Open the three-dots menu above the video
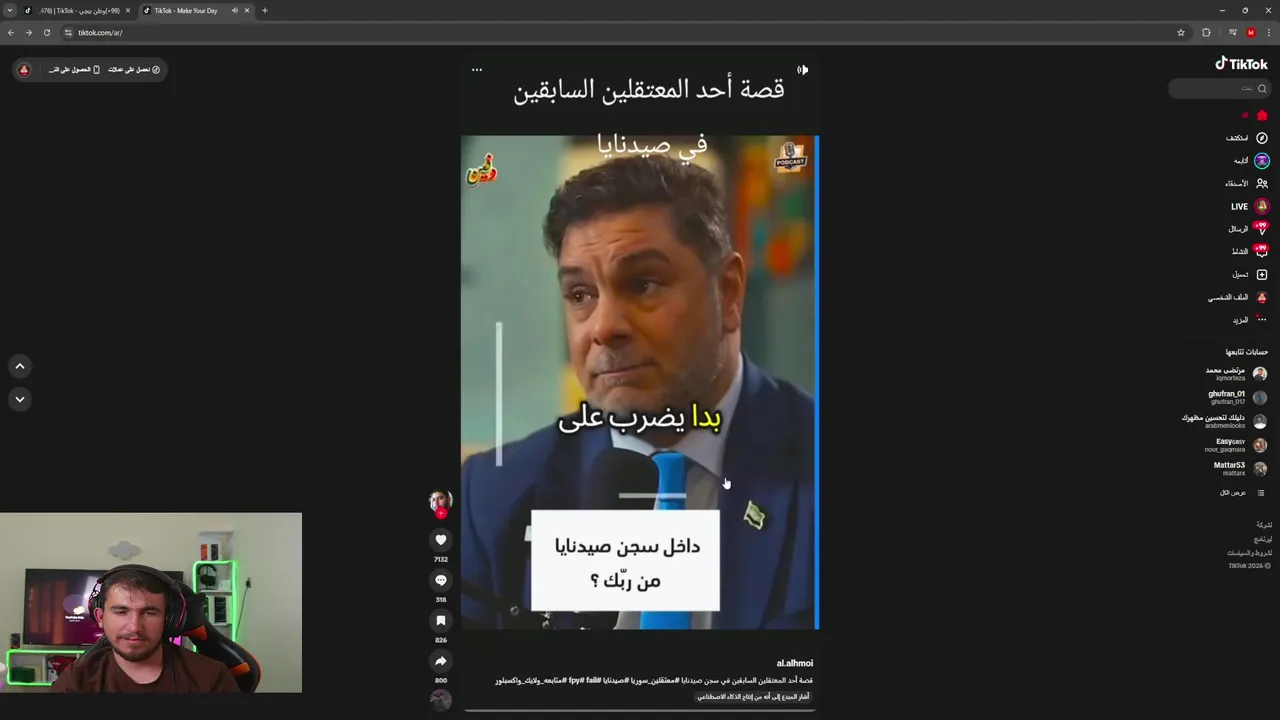The height and width of the screenshot is (720, 1280). coord(477,70)
